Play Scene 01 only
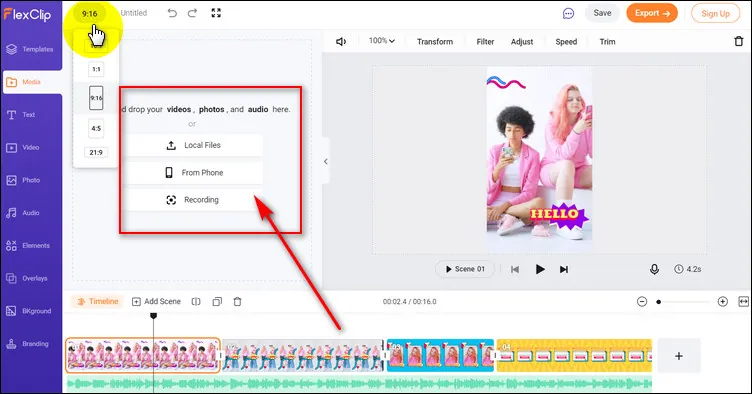 [465, 269]
